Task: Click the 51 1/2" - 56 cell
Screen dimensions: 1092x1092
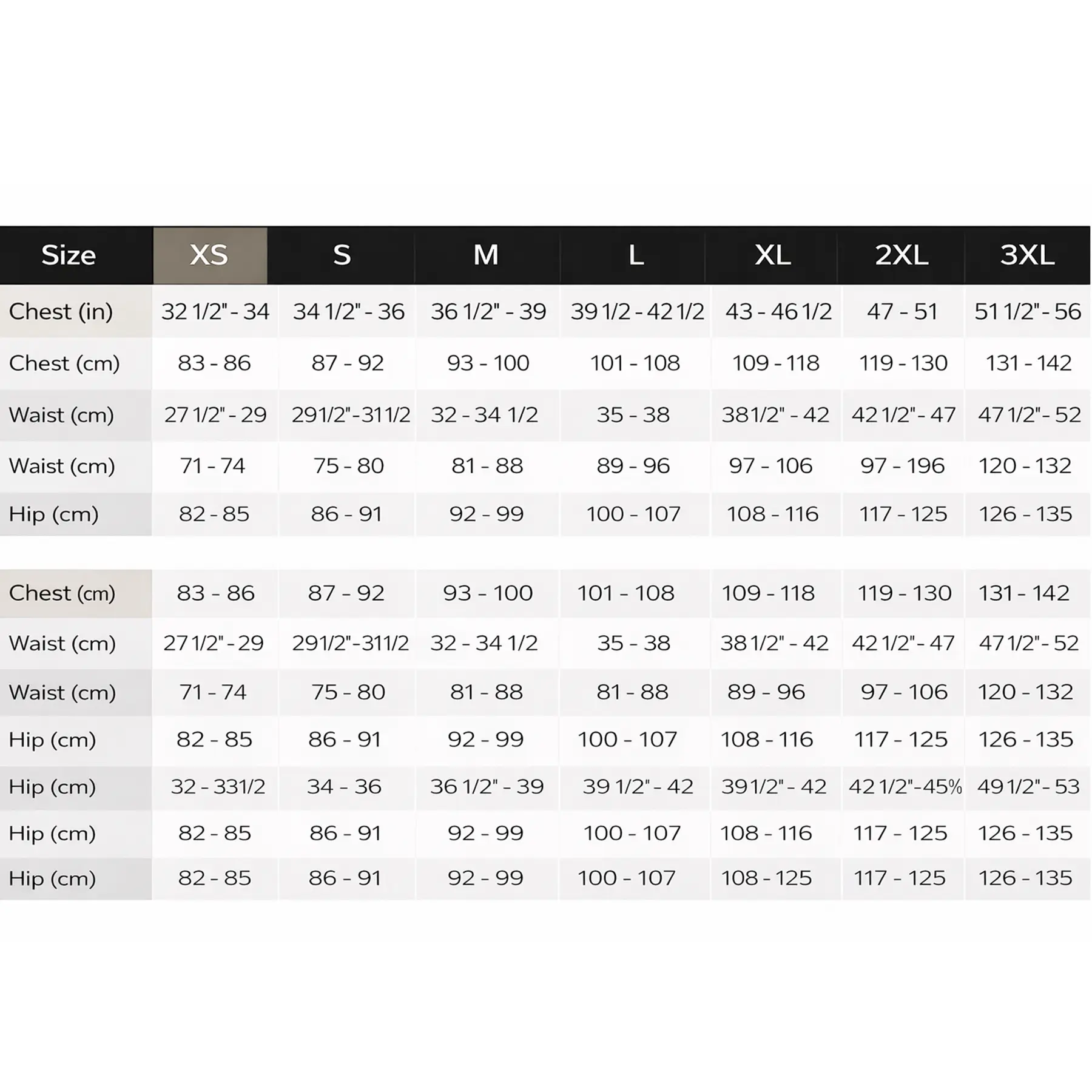Action: pos(1028,312)
